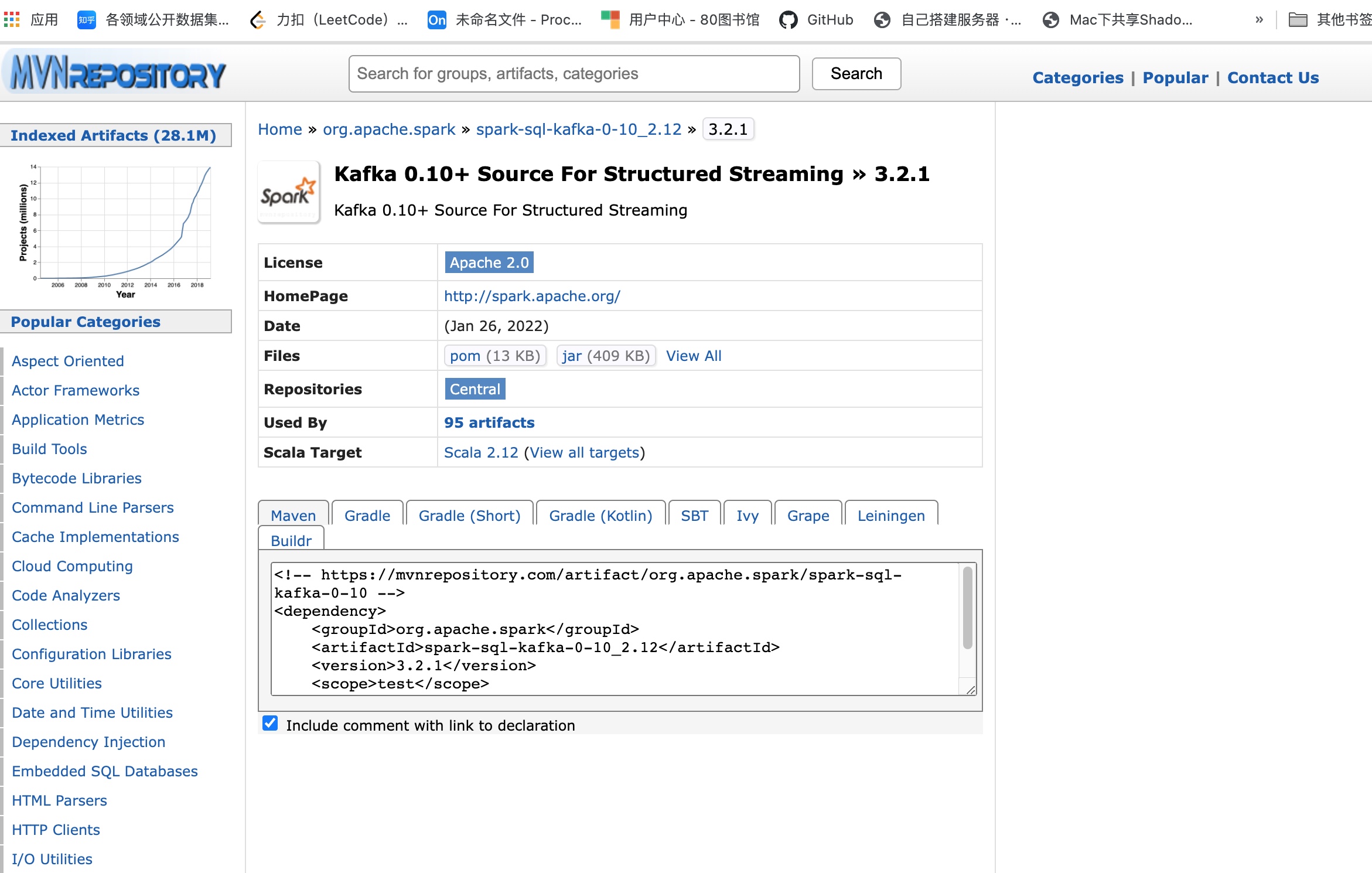Open the 80 Library user center bookmark
The width and height of the screenshot is (1372, 873).
point(680,20)
